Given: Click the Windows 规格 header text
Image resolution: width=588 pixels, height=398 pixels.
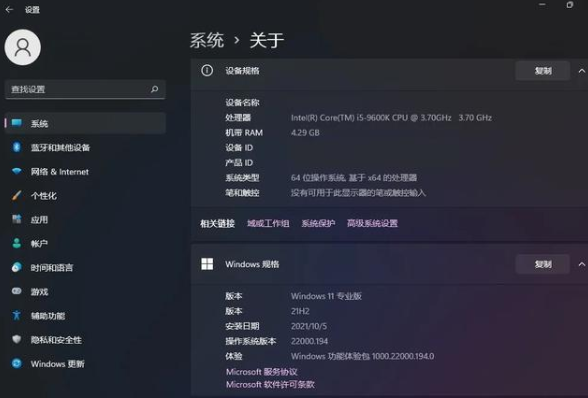Looking at the screenshot, I should coord(252,264).
